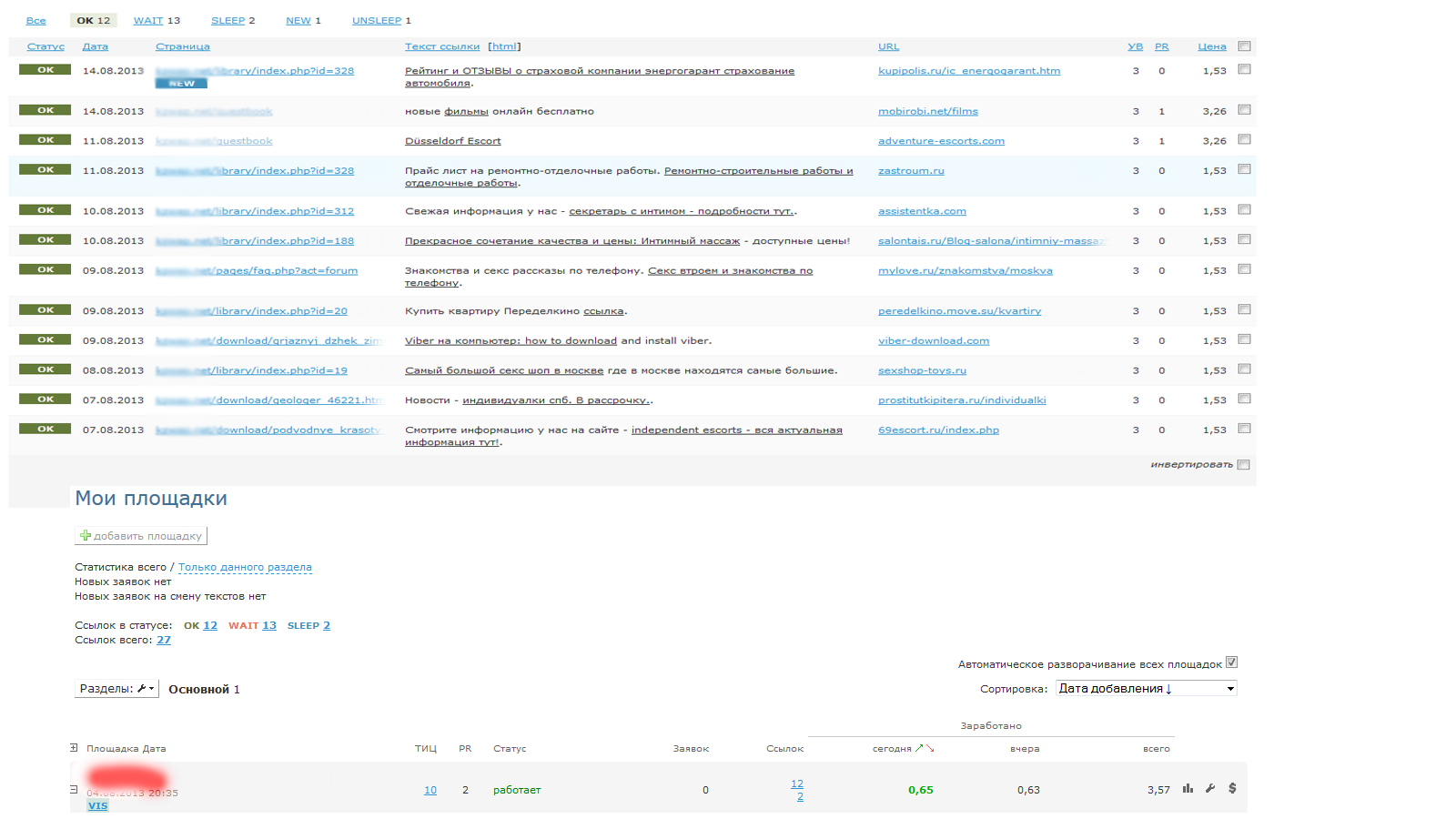Collapse the site row with minus expander
Viewport: 1456px width, 819px height.
74,789
